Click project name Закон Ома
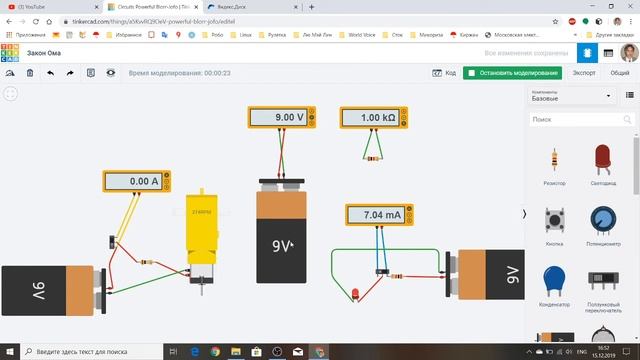This screenshot has height=360, width=640. click(44, 53)
